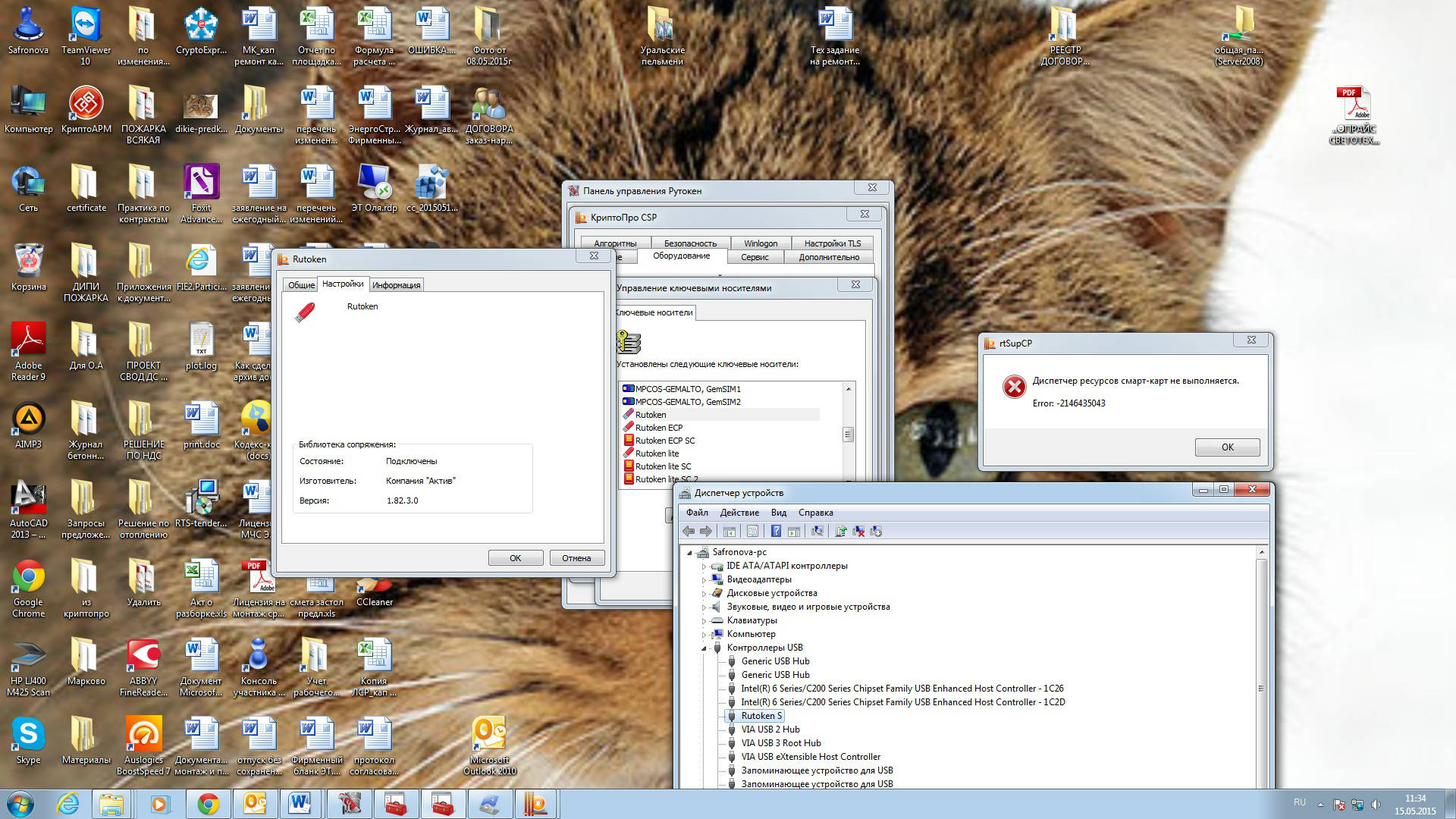Expand the Клавиатуры device category
Image resolution: width=1456 pixels, height=819 pixels.
704,621
